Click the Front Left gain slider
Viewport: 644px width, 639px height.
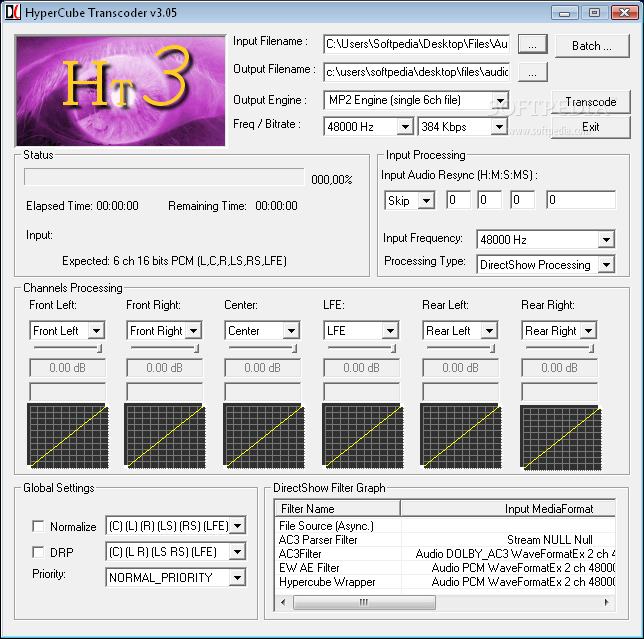pos(68,348)
